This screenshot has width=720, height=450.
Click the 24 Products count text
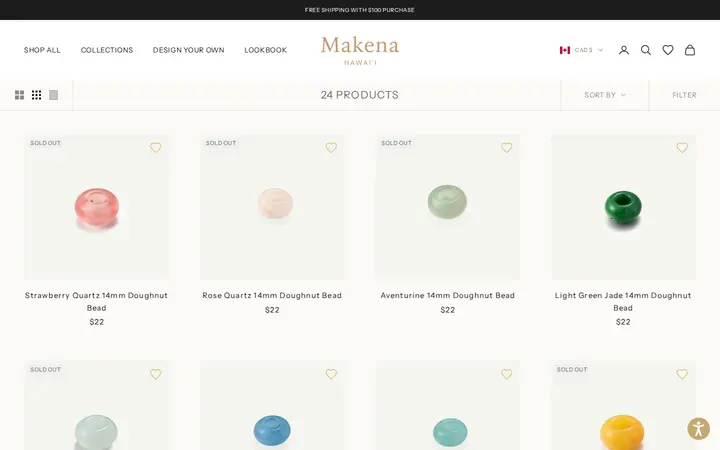[360, 95]
